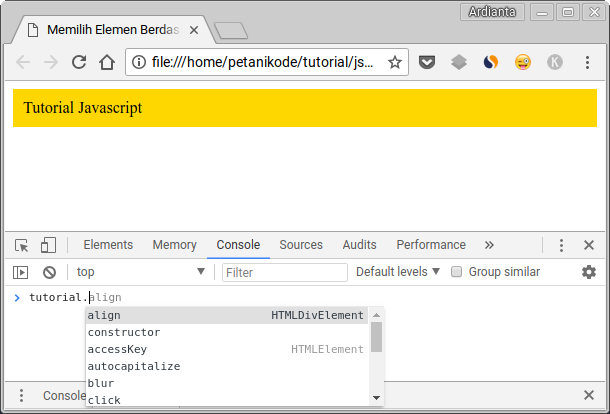Minimize the browser window
Viewport: 610px width, 414px height.
pos(542,12)
